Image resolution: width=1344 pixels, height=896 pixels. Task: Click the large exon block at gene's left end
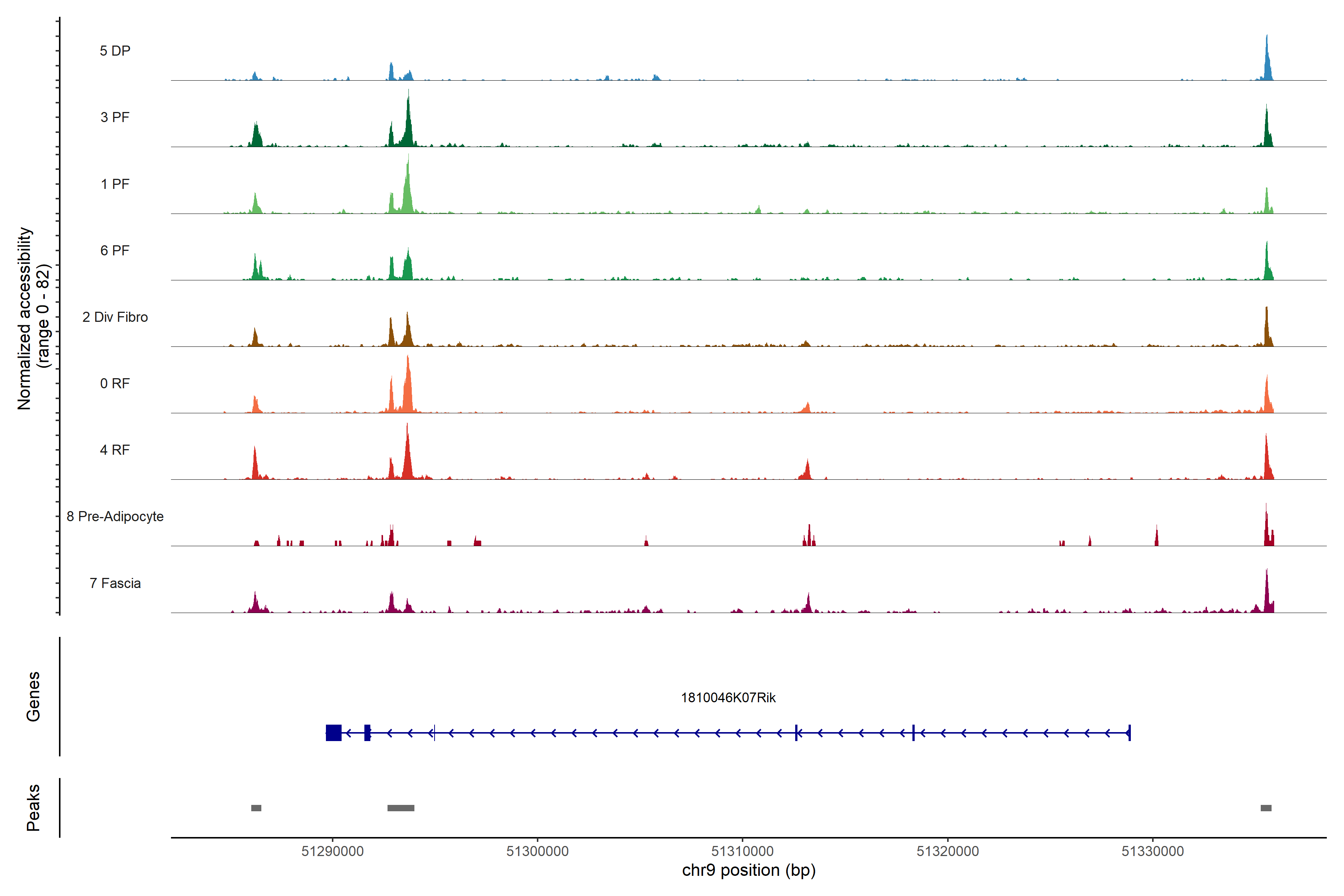tap(334, 732)
